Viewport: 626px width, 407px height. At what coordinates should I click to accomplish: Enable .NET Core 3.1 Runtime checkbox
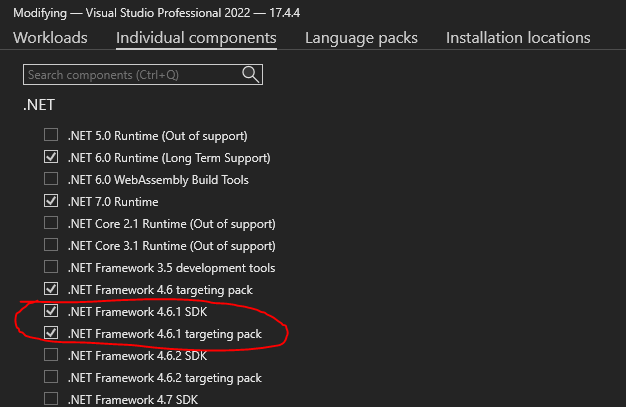click(51, 245)
